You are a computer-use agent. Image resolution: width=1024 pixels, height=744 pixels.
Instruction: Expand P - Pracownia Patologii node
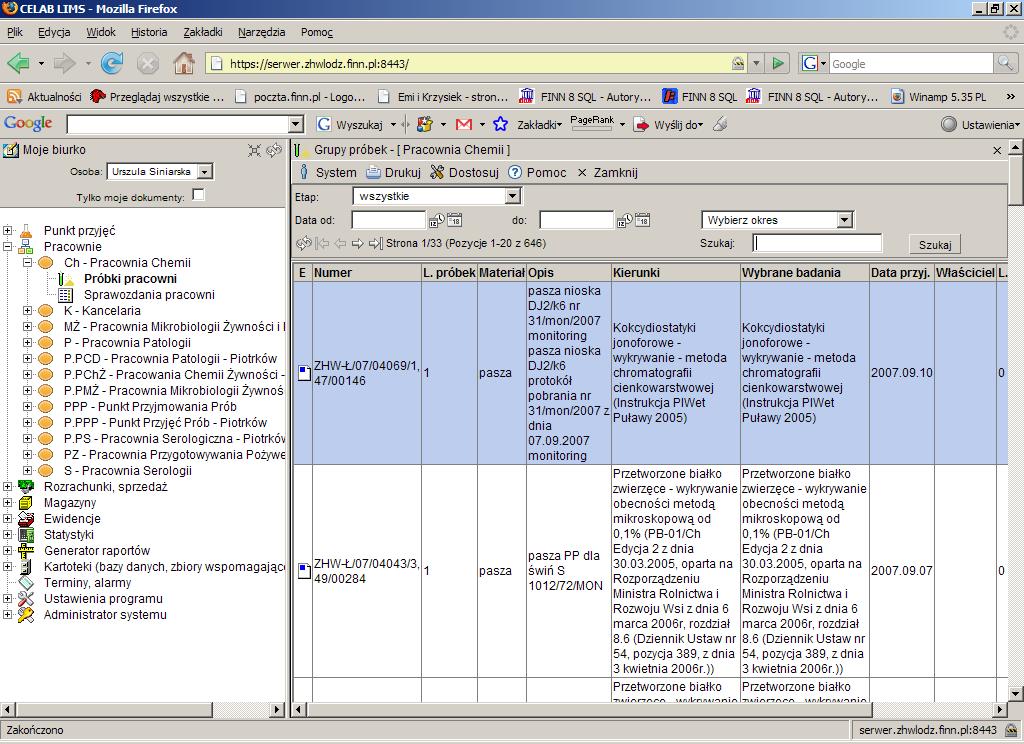coord(27,343)
